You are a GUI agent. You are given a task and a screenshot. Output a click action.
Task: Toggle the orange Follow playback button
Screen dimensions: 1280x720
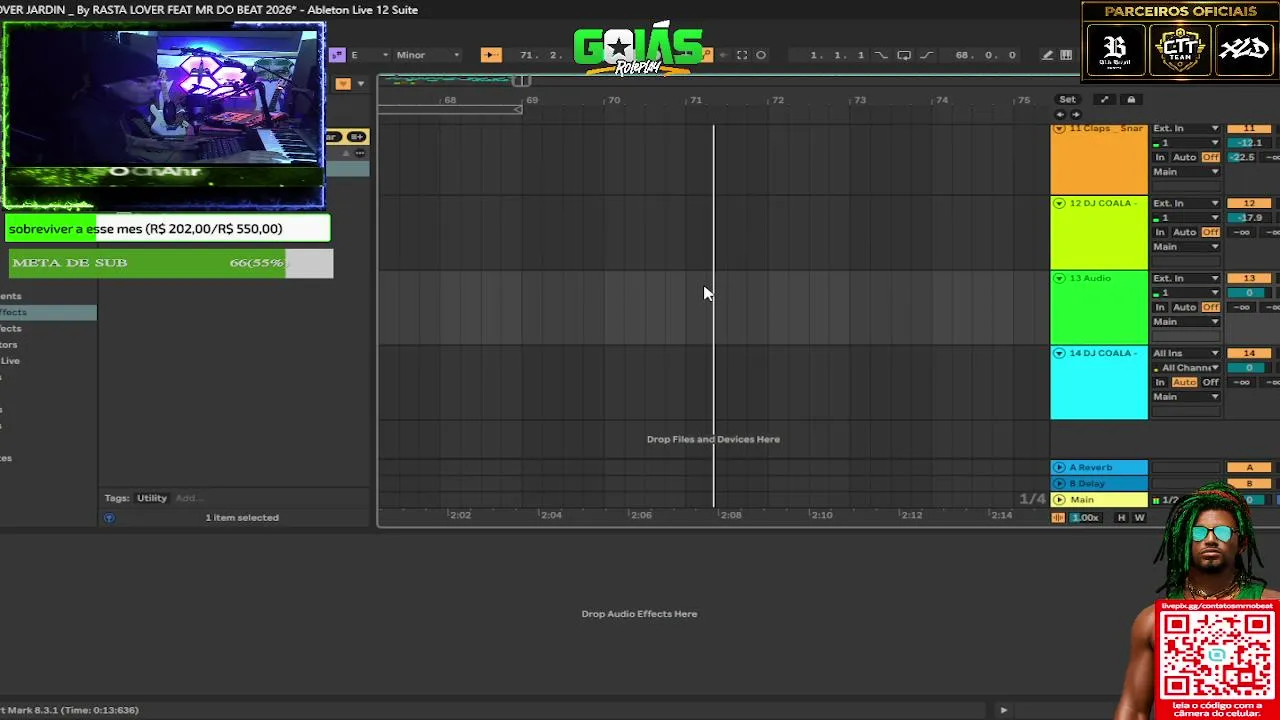coord(490,55)
